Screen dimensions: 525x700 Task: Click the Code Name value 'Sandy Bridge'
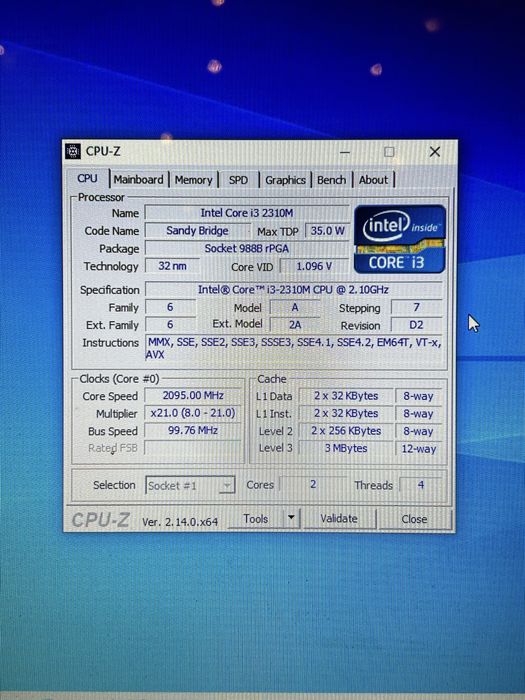pyautogui.click(x=197, y=231)
